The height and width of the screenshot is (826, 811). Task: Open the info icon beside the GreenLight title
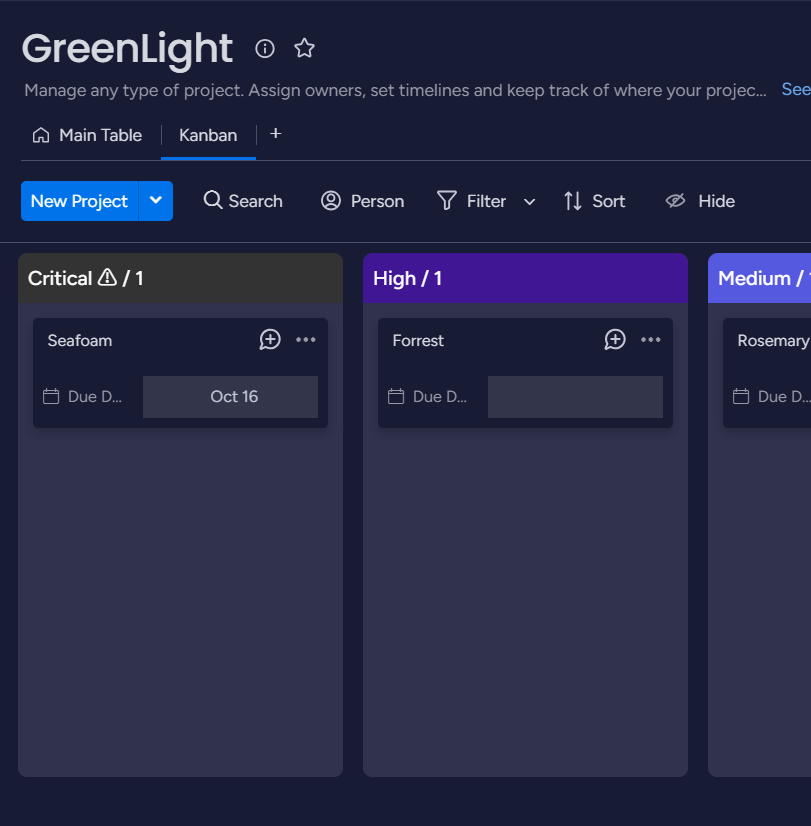tap(264, 48)
